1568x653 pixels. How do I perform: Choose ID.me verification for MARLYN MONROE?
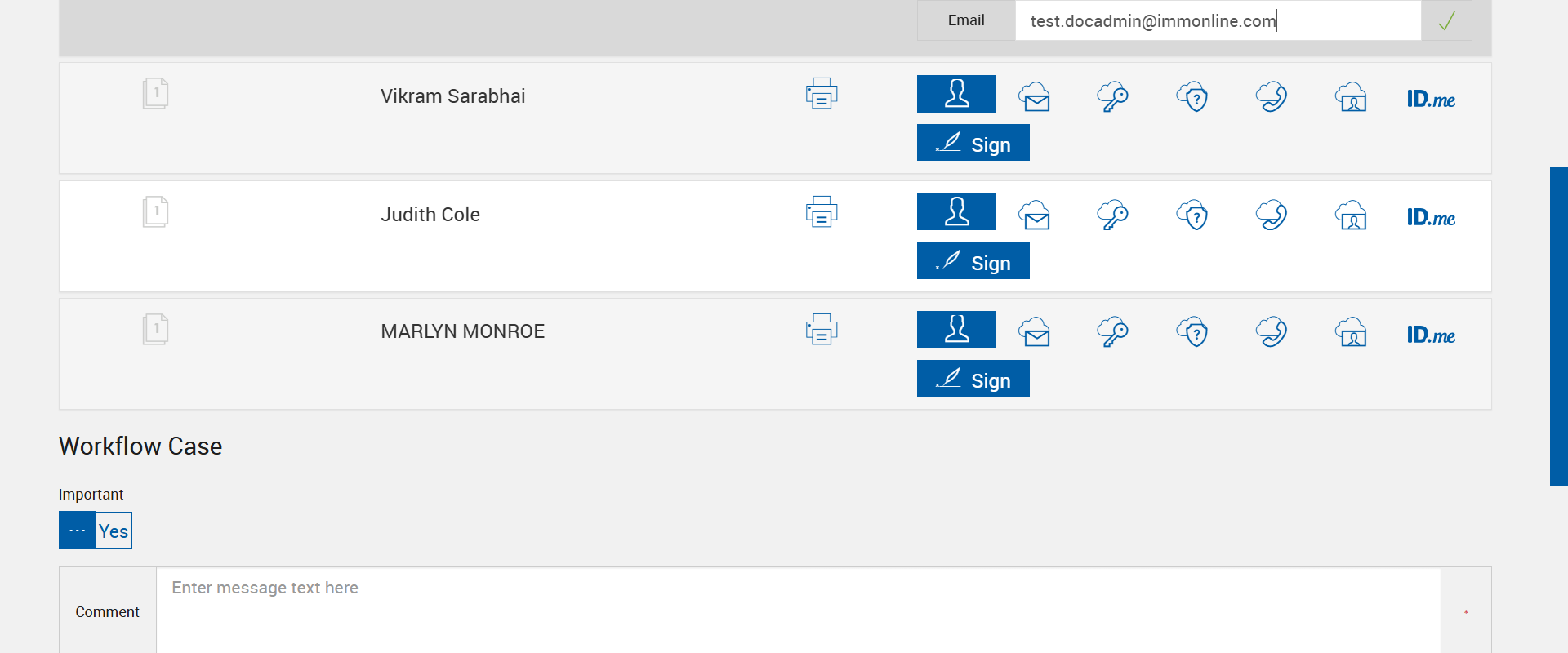click(x=1431, y=335)
